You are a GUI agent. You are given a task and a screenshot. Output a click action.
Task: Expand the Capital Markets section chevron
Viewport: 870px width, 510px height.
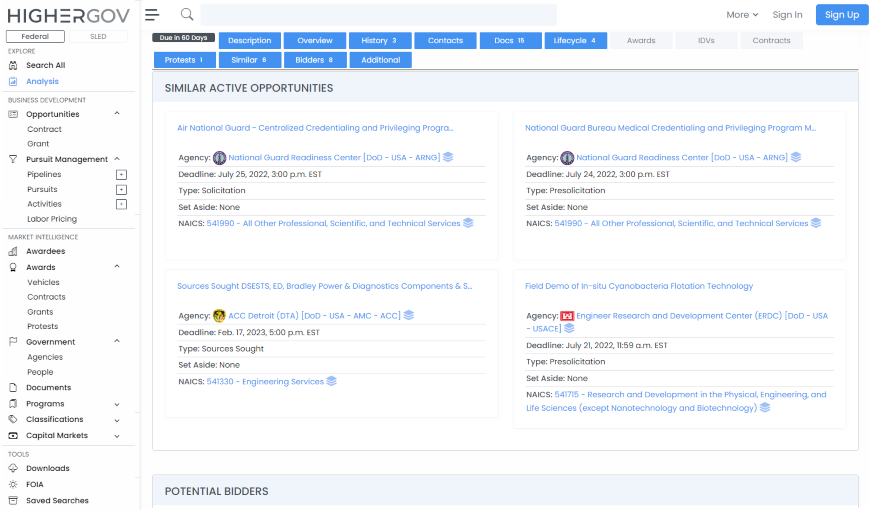point(117,436)
